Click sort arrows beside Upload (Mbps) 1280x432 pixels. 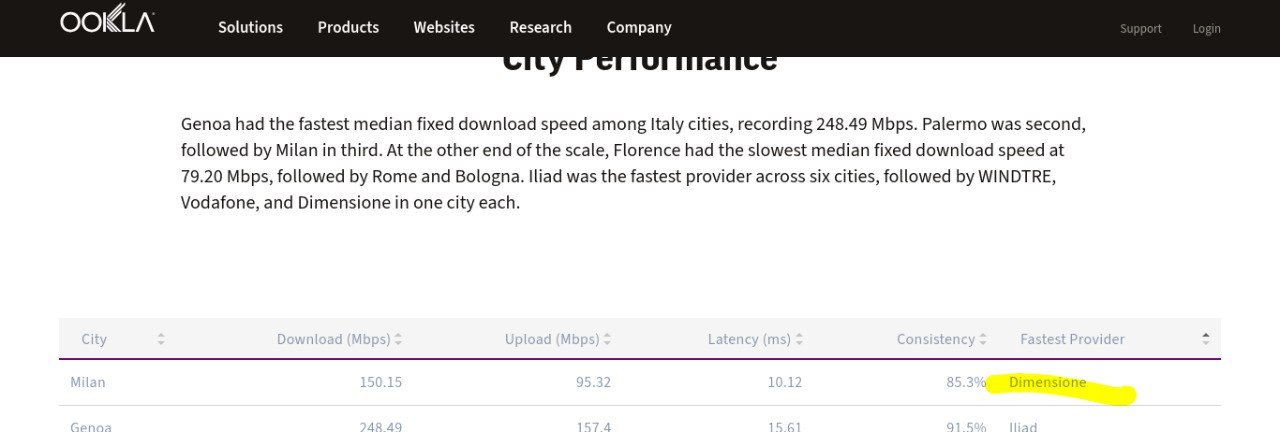pyautogui.click(x=607, y=340)
